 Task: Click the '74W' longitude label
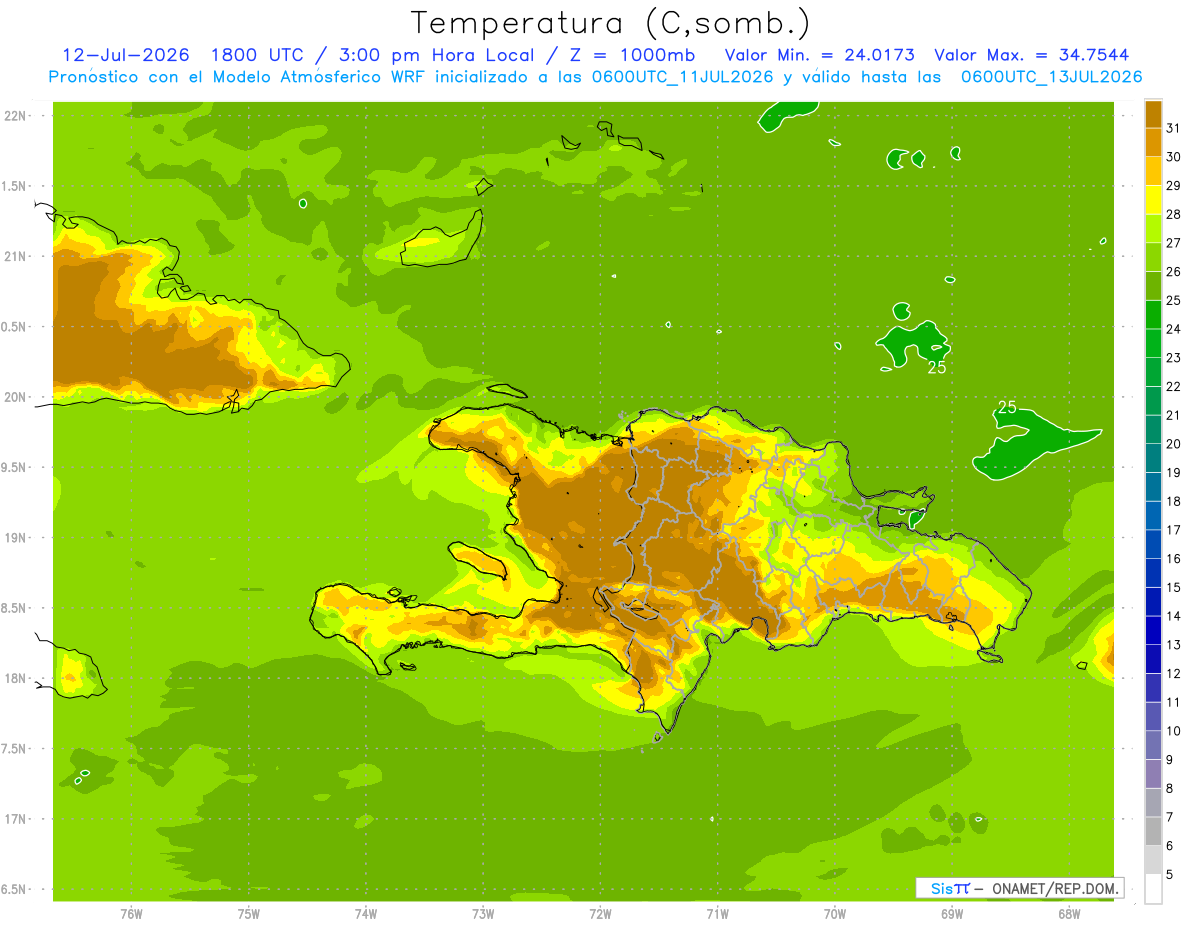coord(365,914)
